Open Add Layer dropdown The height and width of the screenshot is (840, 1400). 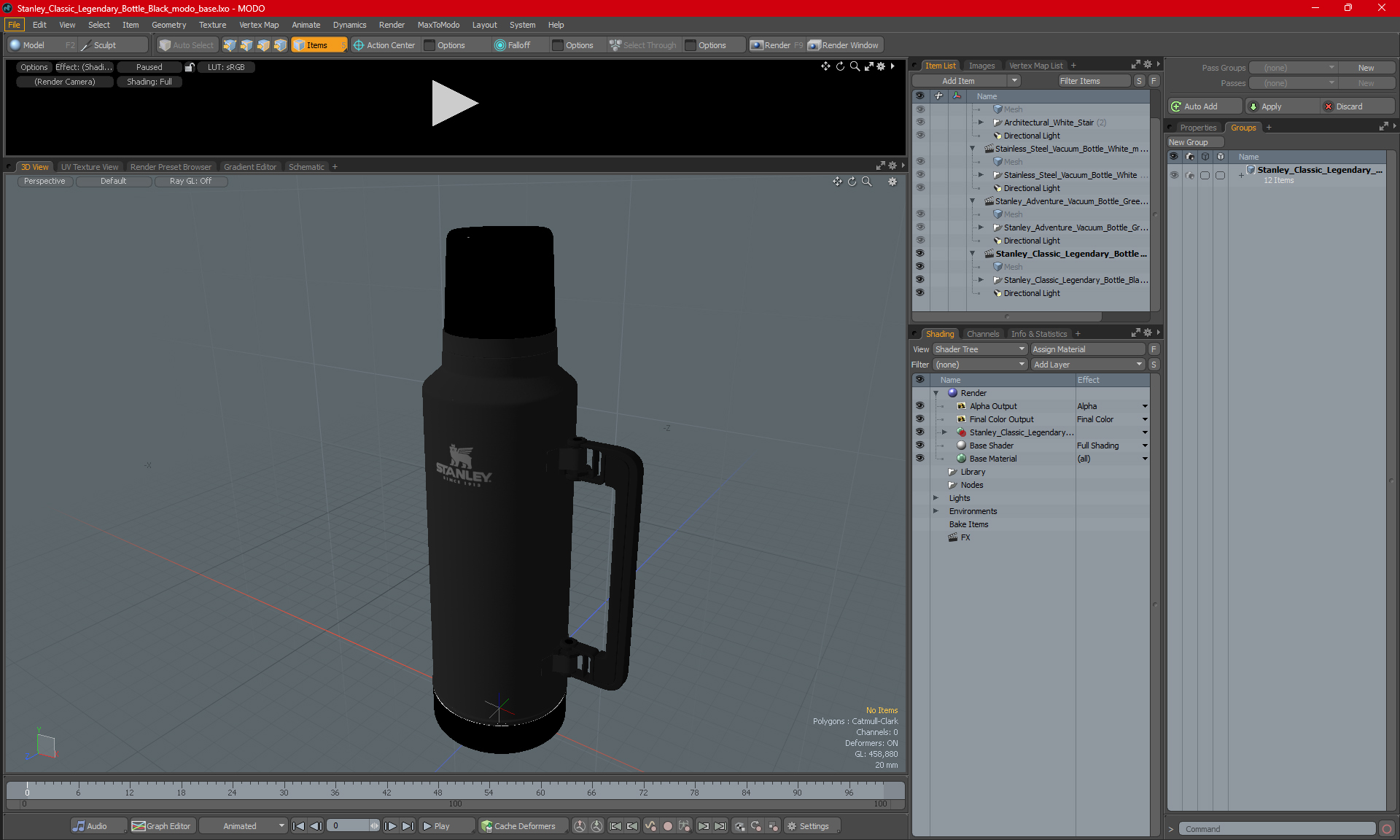point(1087,365)
